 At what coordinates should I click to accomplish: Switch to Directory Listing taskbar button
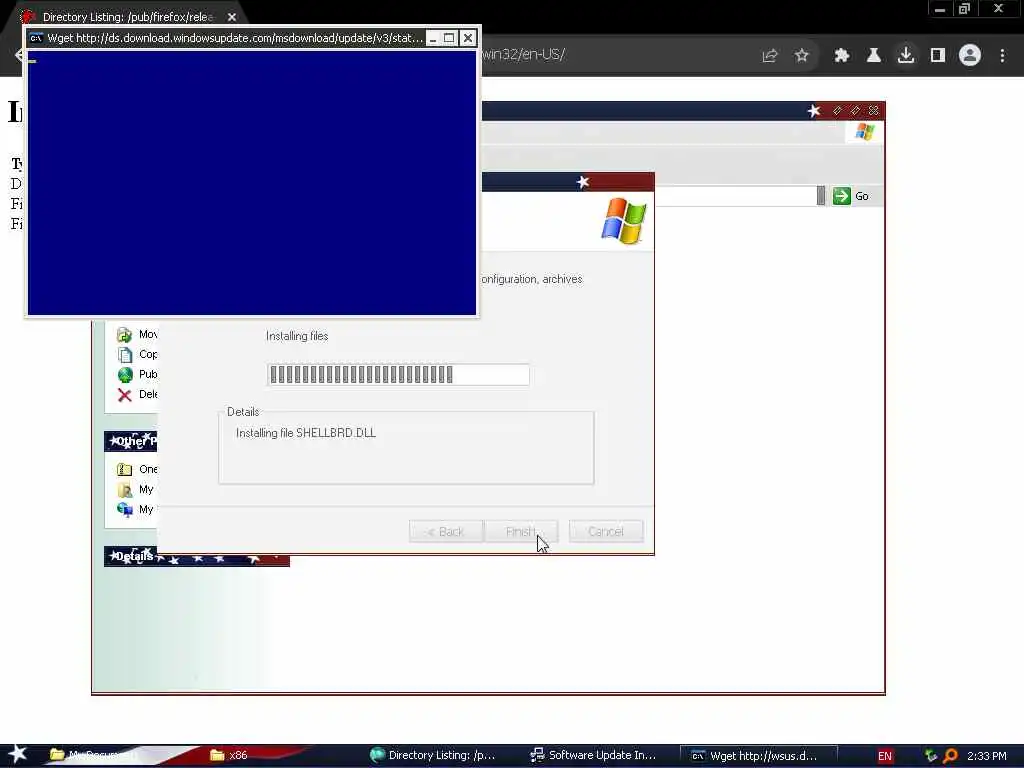432,755
